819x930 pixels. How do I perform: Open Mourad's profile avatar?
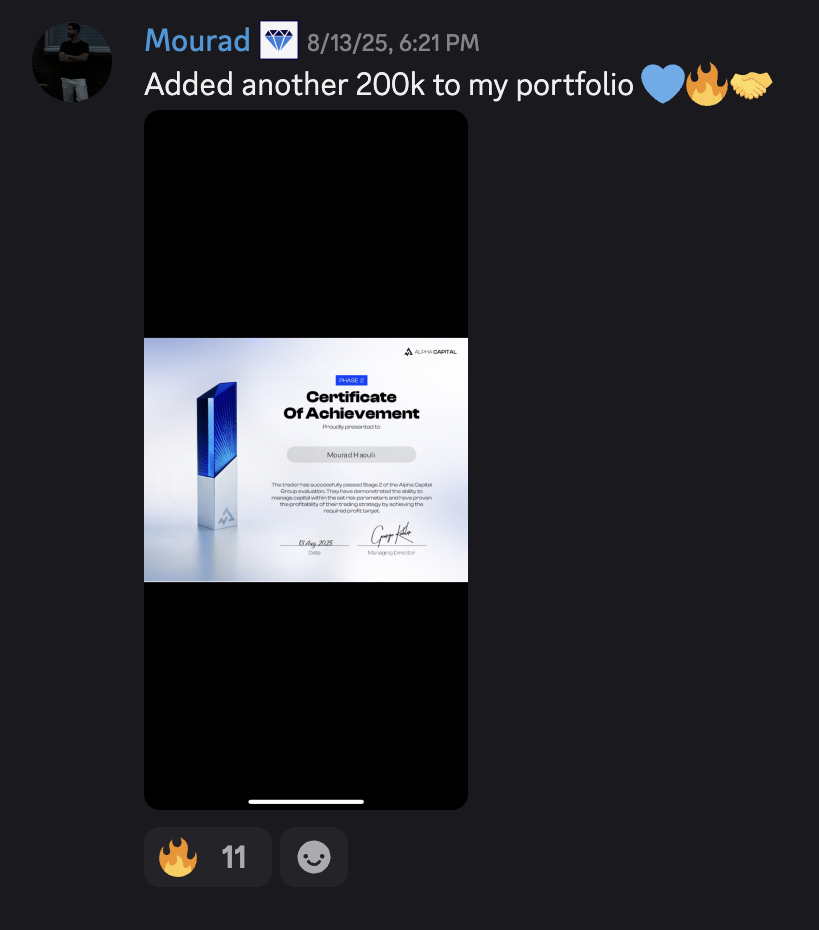pos(72,62)
